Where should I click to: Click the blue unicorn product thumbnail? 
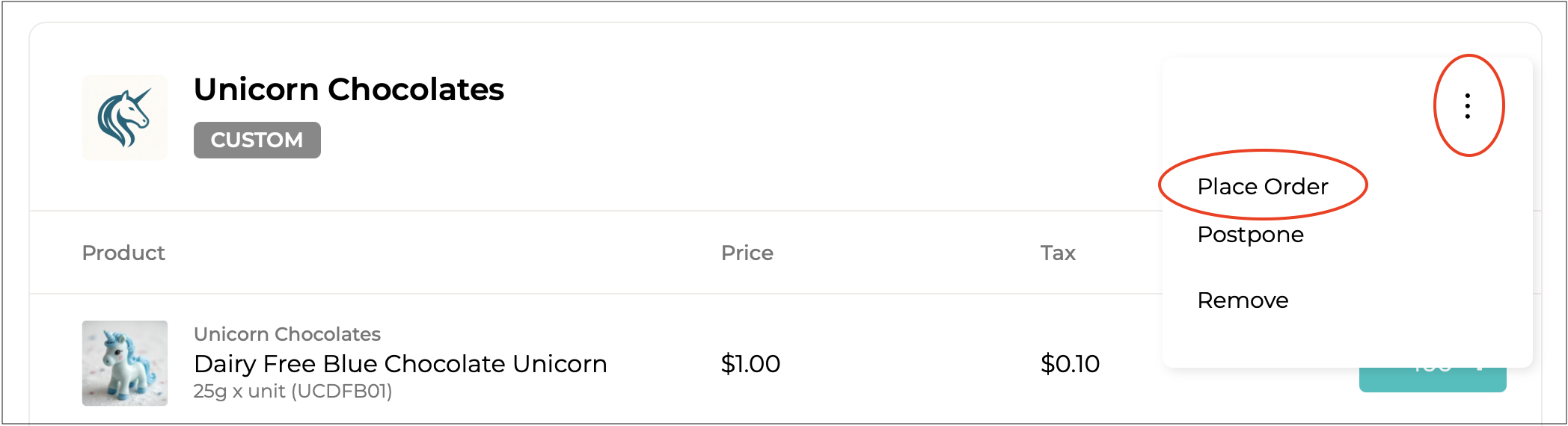[x=124, y=363]
